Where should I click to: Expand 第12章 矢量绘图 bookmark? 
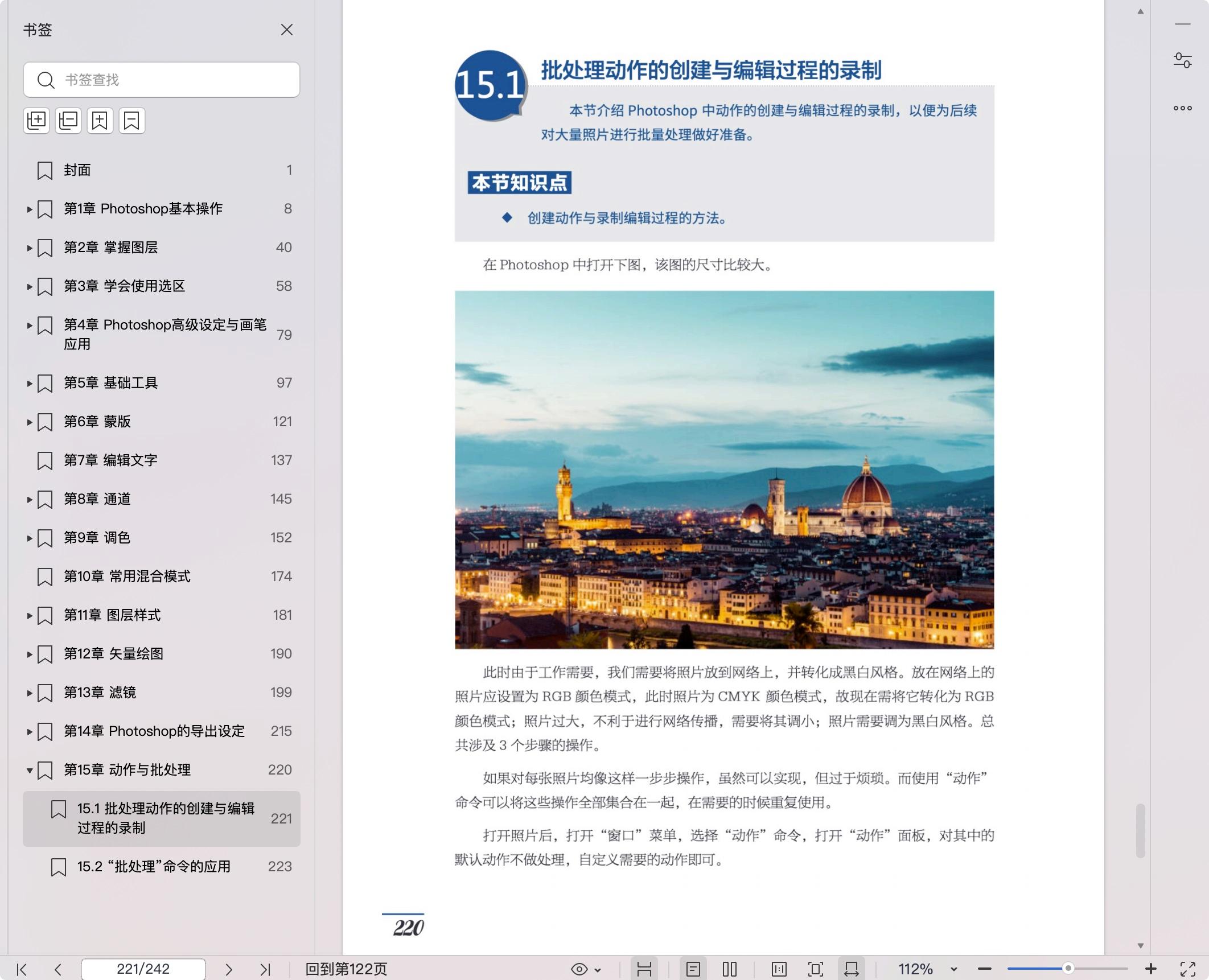(29, 654)
